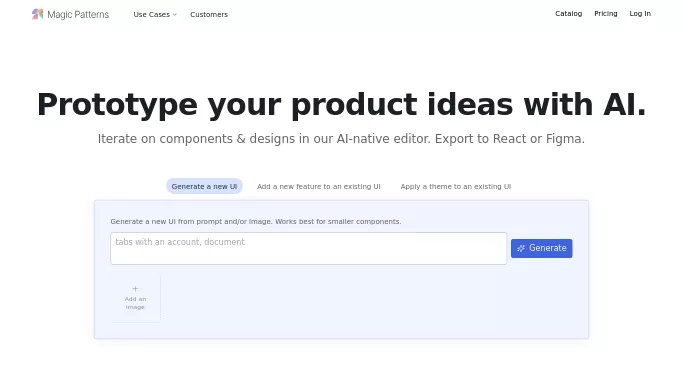The image size is (683, 384).
Task: Switch to Apply a theme tab
Action: [456, 186]
